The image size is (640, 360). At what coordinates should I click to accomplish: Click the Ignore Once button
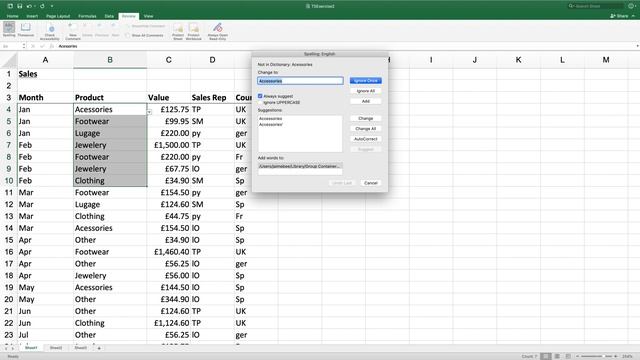pos(366,80)
